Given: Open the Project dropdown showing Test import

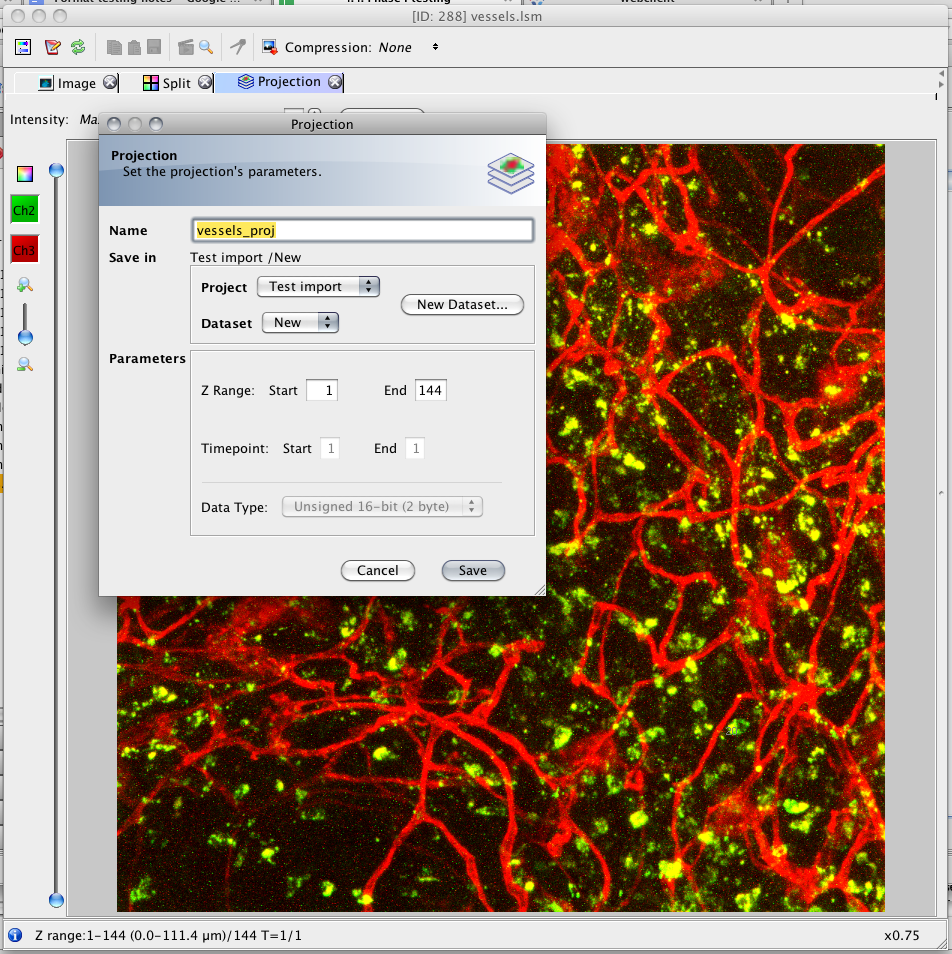Looking at the screenshot, I should coord(318,287).
